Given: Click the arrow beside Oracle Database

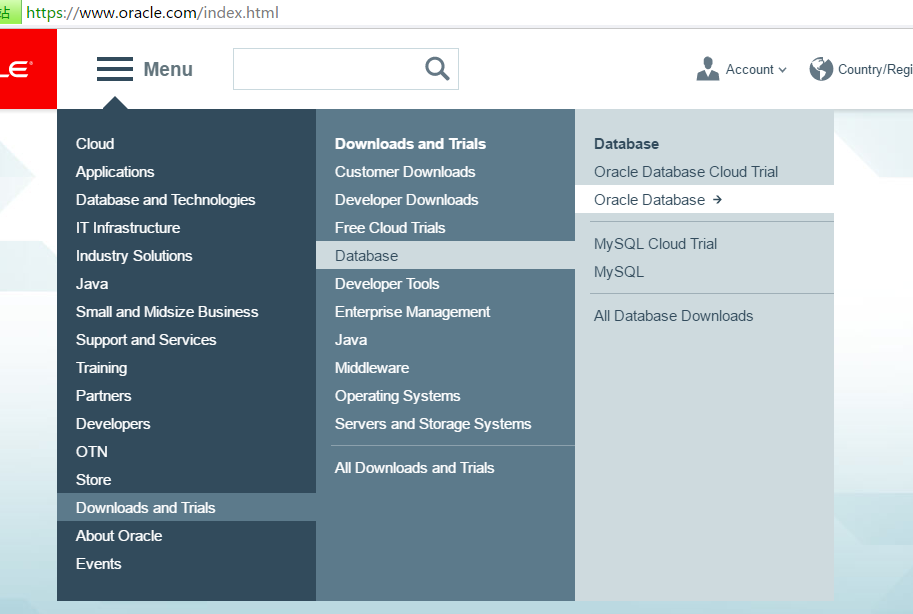Looking at the screenshot, I should (717, 200).
